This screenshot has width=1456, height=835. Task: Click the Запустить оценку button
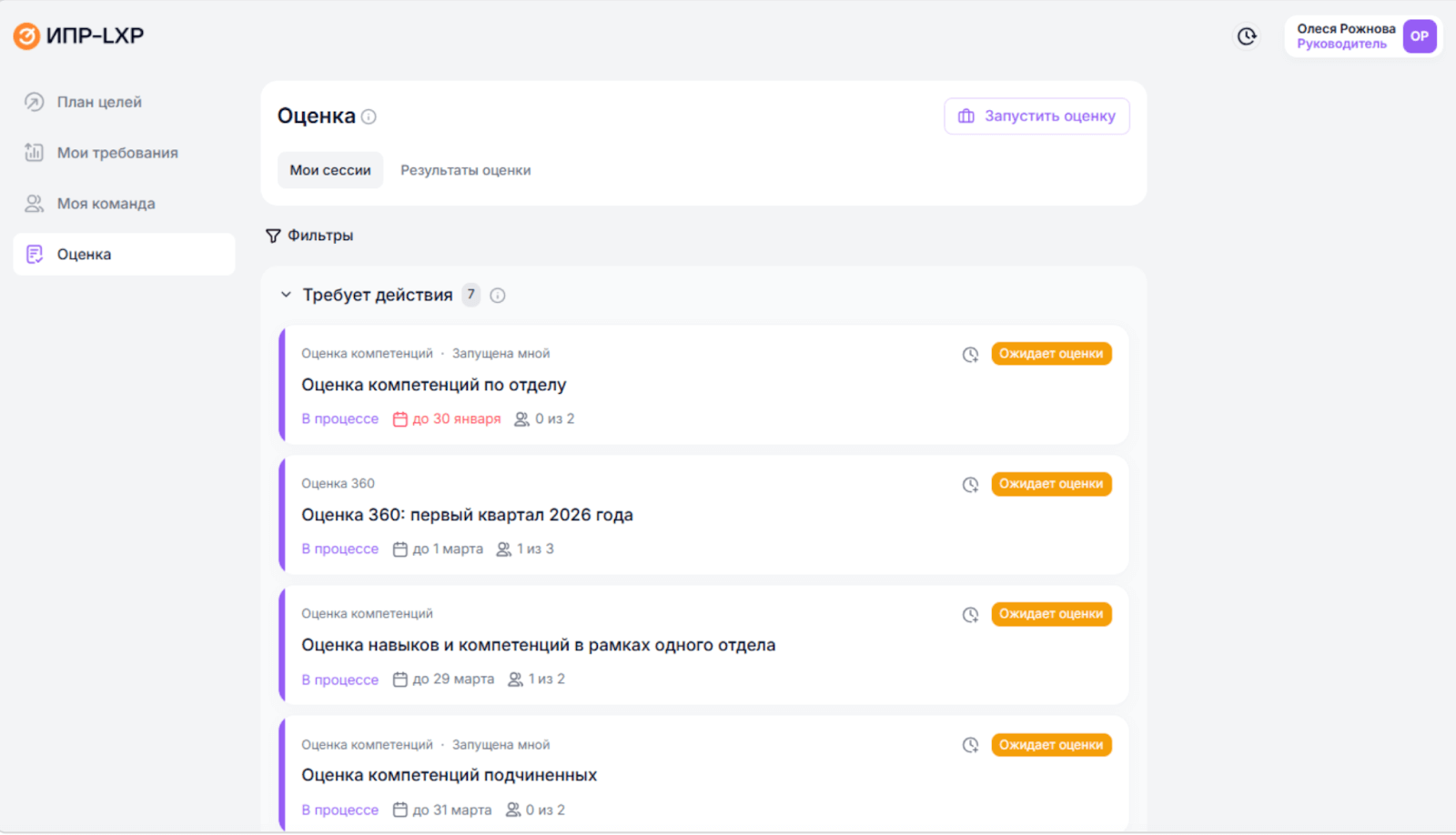pyautogui.click(x=1036, y=116)
